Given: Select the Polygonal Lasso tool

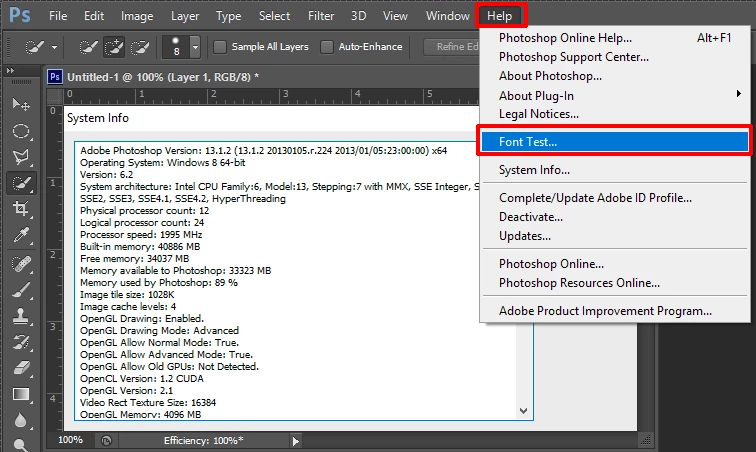Looking at the screenshot, I should pyautogui.click(x=21, y=157).
